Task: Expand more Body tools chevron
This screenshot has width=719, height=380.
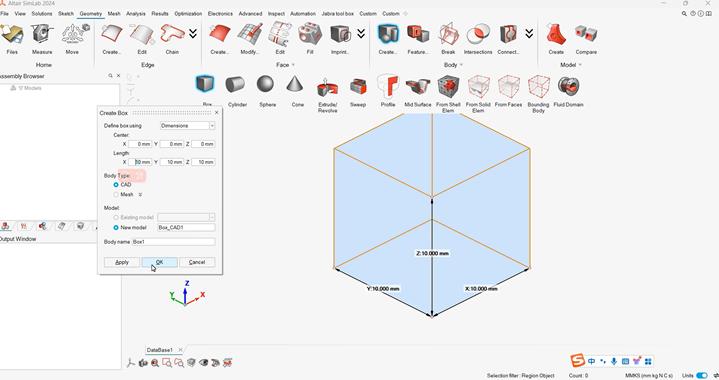Action: tap(529, 34)
